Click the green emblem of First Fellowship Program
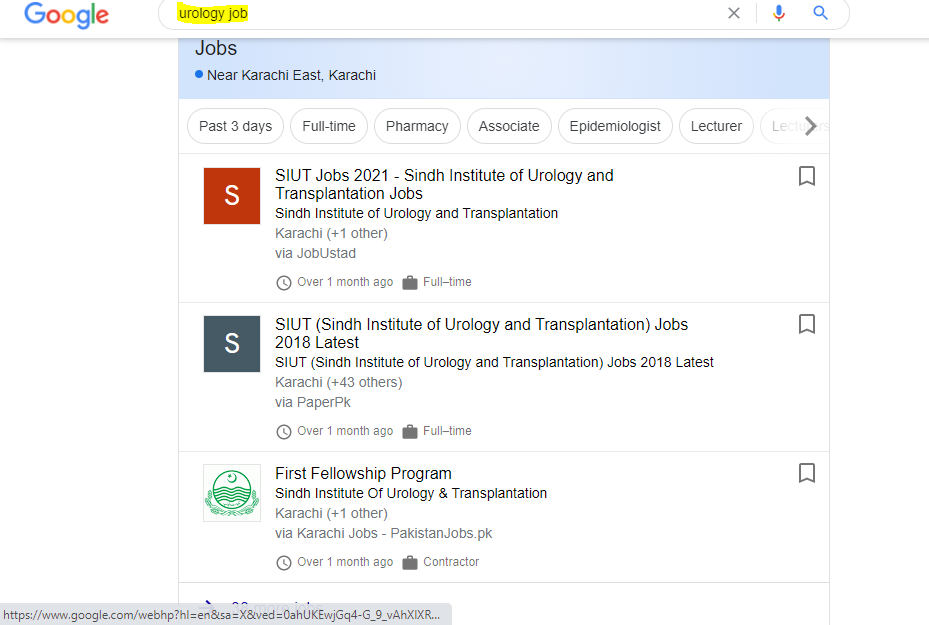 (x=232, y=493)
